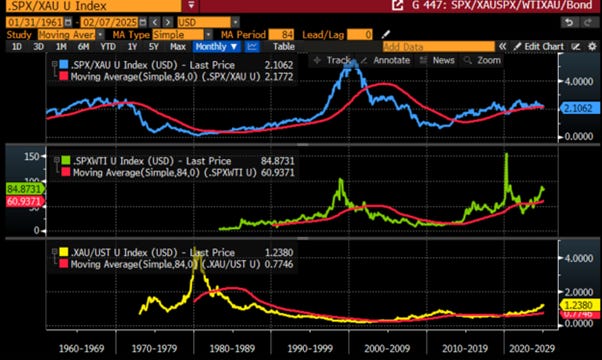Click the yellow 1.2380 axis label
This screenshot has height=360, width=602.
(x=579, y=305)
